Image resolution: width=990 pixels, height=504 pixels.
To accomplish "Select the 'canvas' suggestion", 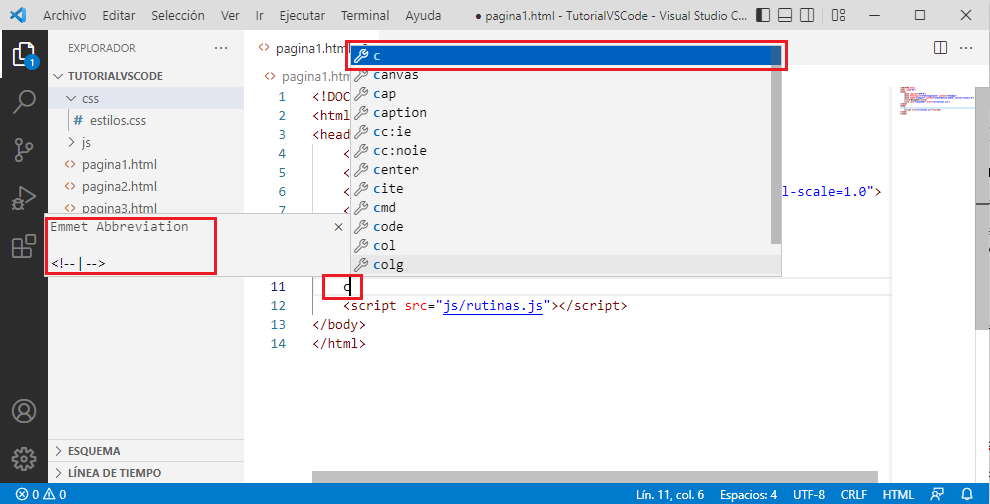I will coord(561,75).
